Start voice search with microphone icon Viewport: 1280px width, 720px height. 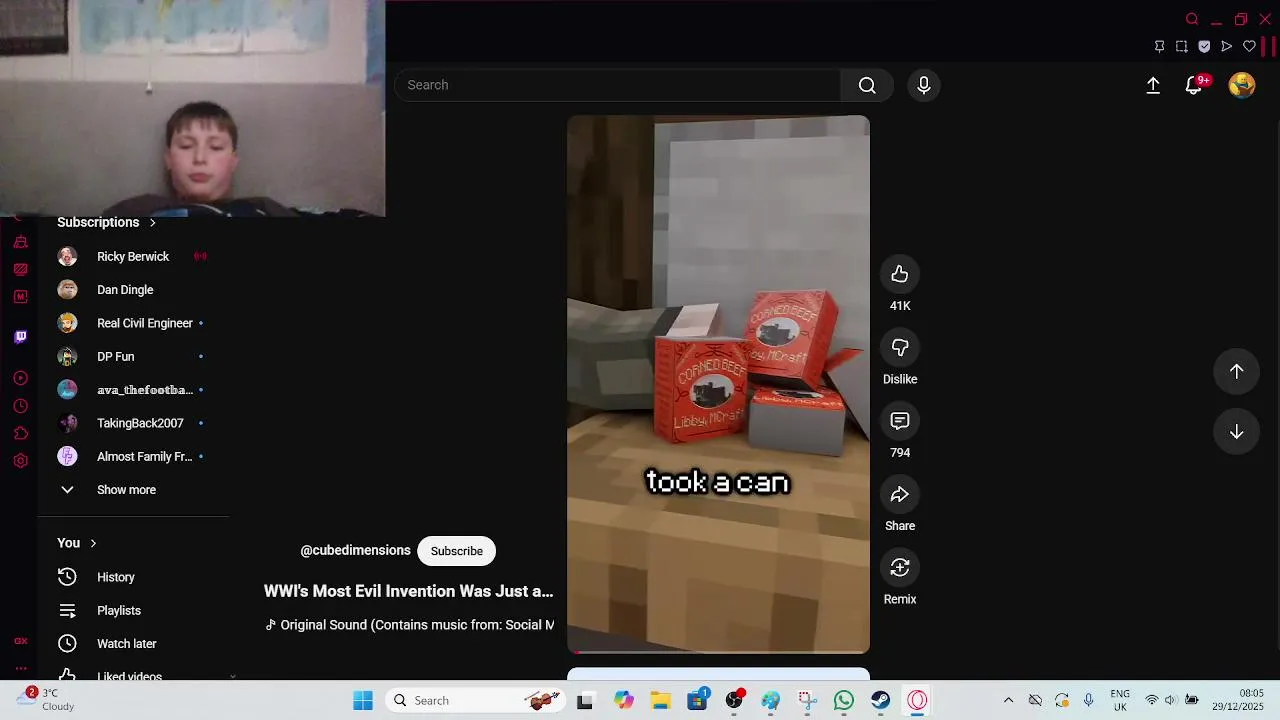point(924,85)
